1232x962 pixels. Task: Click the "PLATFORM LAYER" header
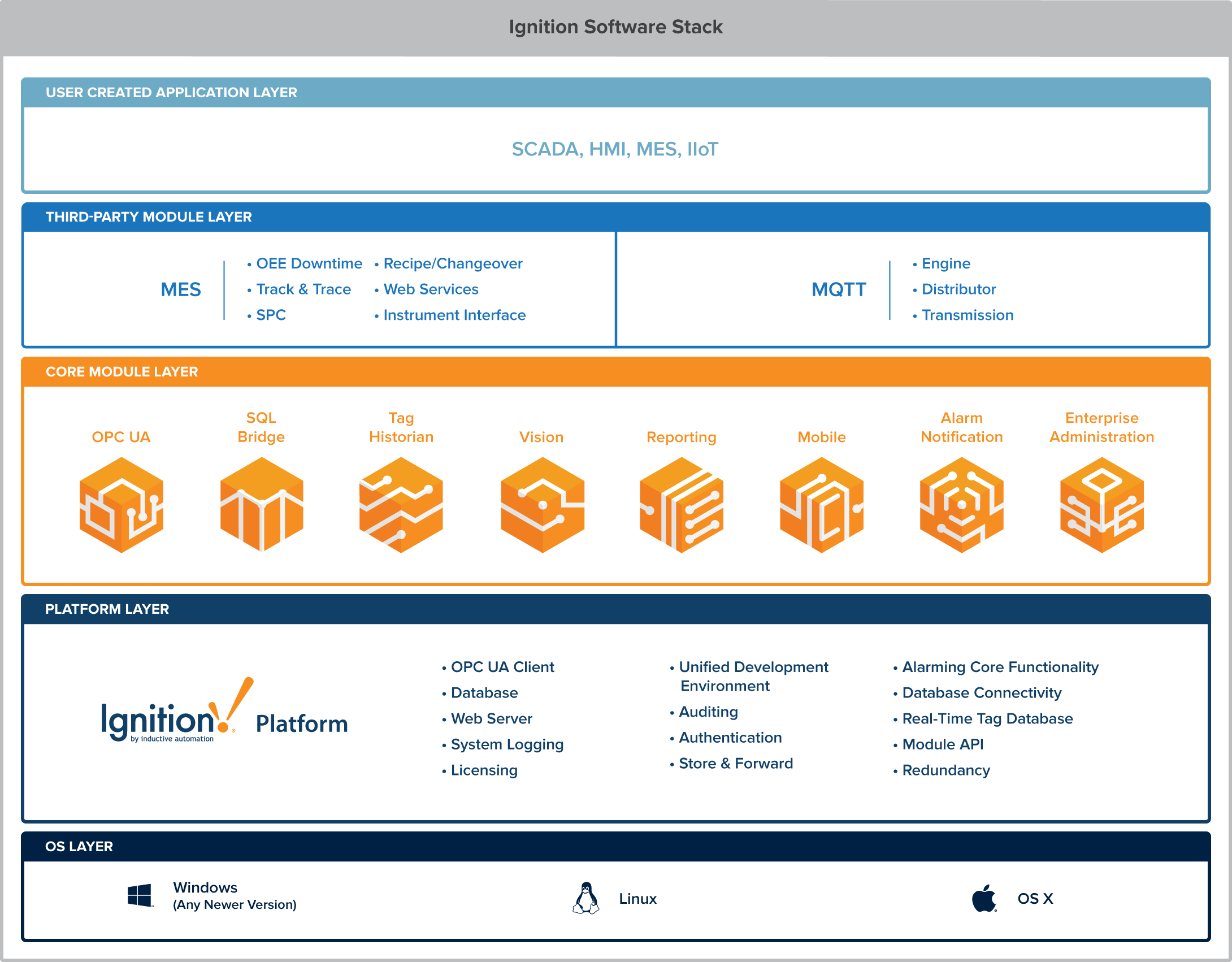[x=107, y=609]
